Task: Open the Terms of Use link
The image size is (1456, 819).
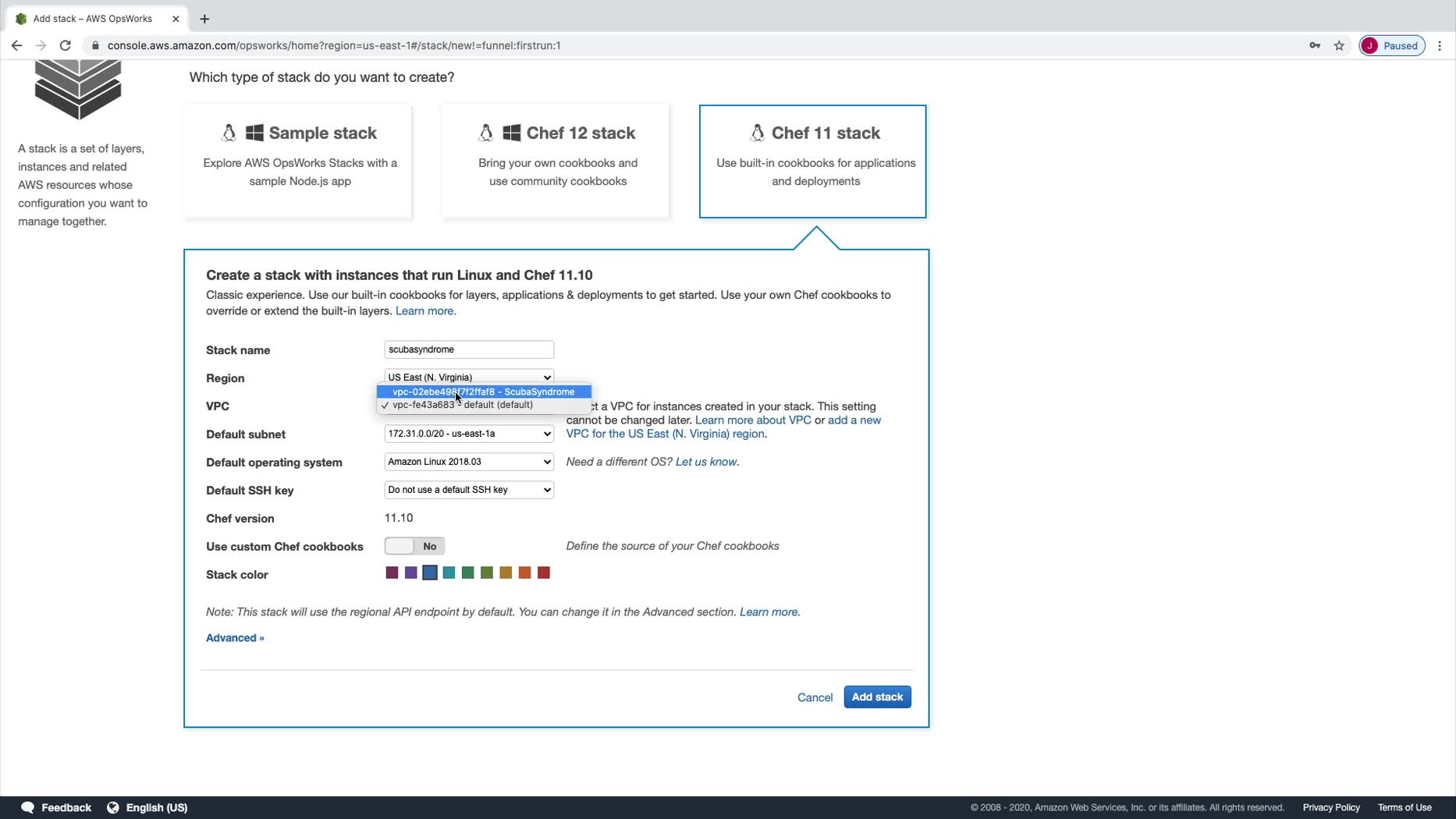Action: tap(1405, 807)
